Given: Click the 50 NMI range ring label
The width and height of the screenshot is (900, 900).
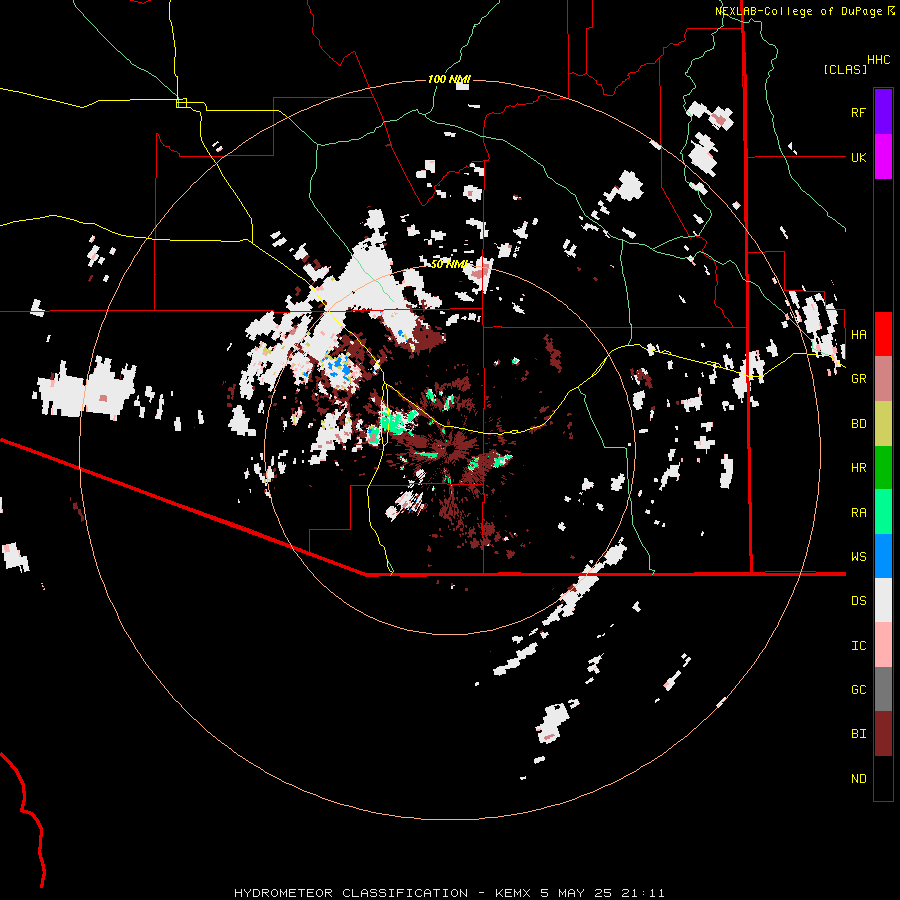Looking at the screenshot, I should pyautogui.click(x=449, y=263).
